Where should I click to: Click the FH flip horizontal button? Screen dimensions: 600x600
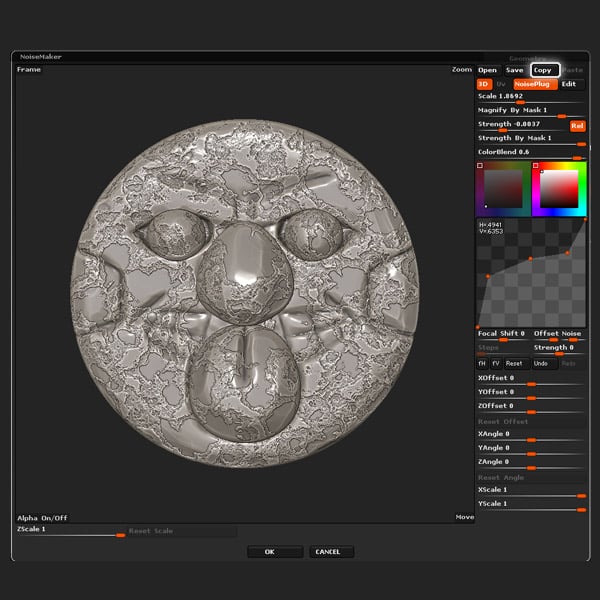(482, 364)
